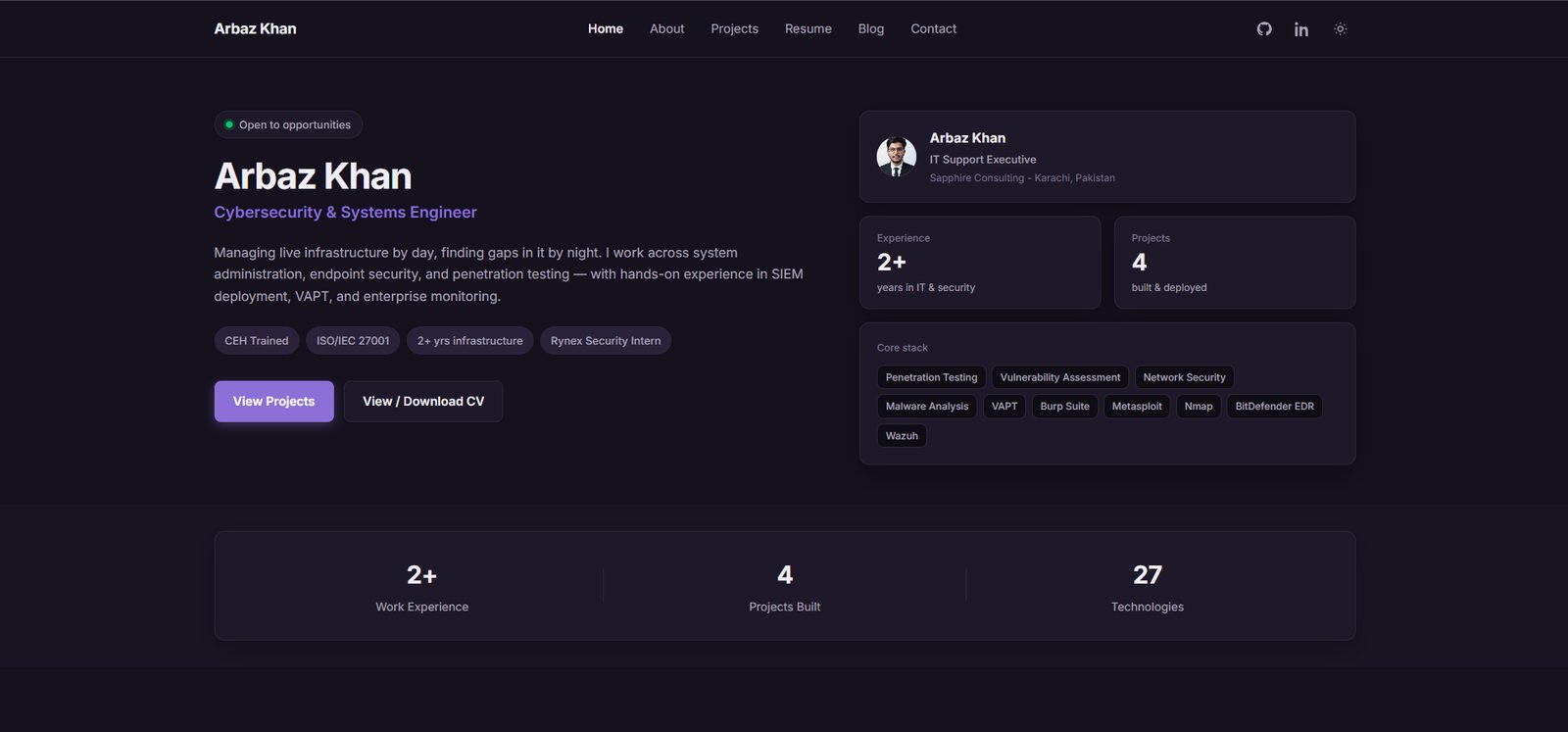The height and width of the screenshot is (732, 1568).
Task: Click the IT Support Executive text
Action: tap(983, 159)
